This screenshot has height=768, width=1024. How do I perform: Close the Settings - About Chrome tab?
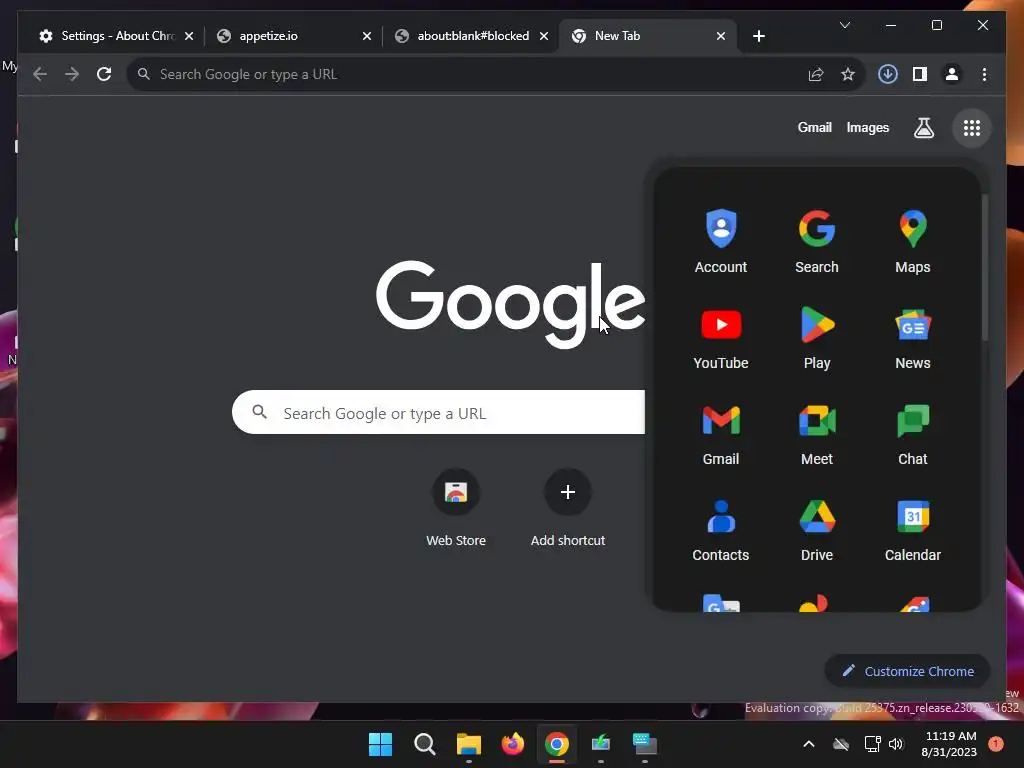189,36
